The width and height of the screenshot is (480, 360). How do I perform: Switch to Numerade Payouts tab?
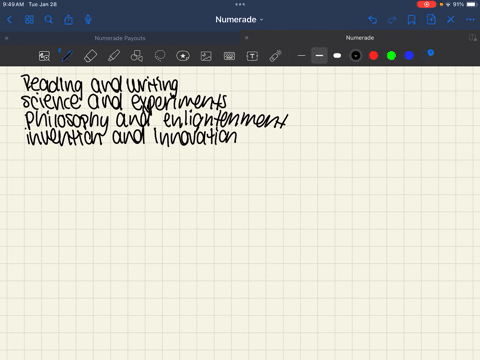click(120, 38)
